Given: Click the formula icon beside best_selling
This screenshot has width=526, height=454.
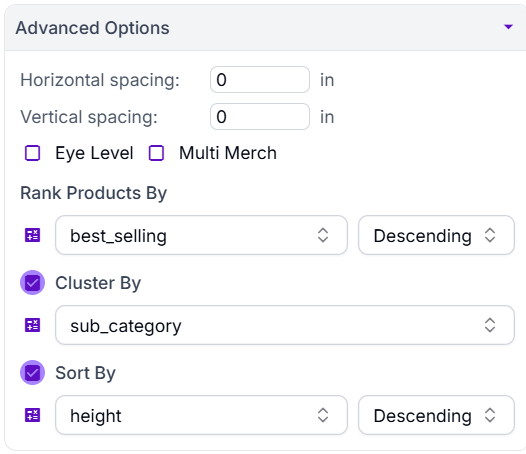Looking at the screenshot, I should (x=33, y=235).
